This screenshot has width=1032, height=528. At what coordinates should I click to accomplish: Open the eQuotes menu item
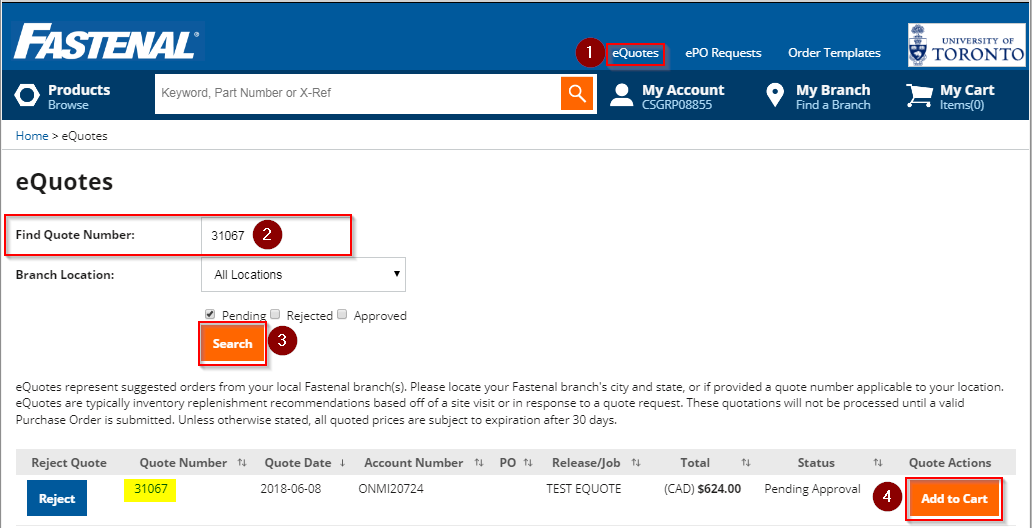(635, 53)
